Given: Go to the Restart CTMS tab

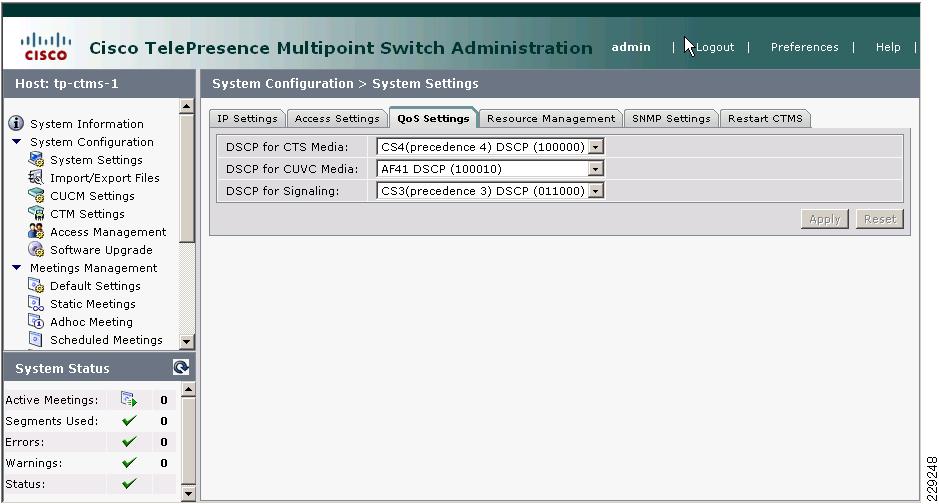Looking at the screenshot, I should [x=765, y=119].
